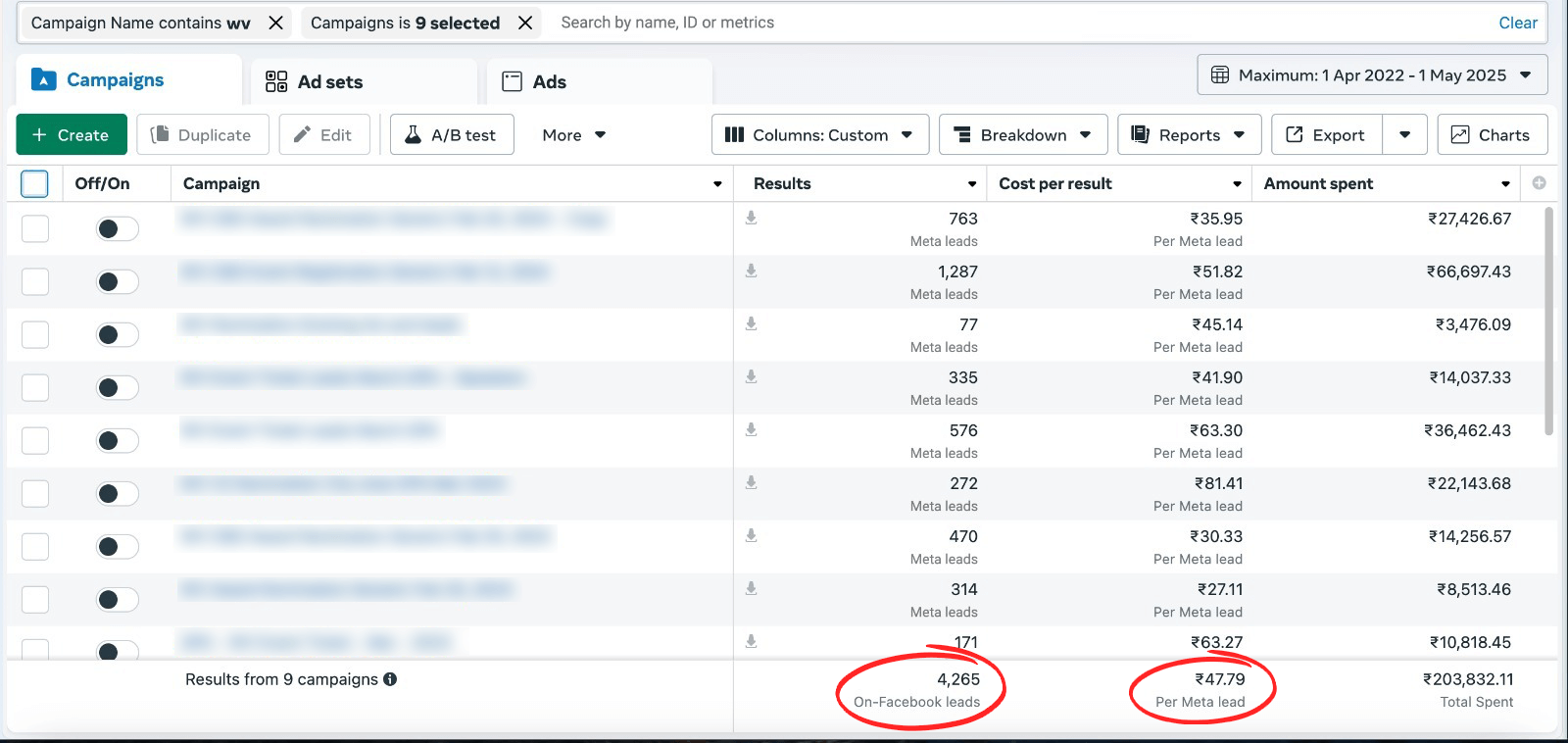Click download icon in the 763 results row
1568x743 pixels.
point(751,219)
